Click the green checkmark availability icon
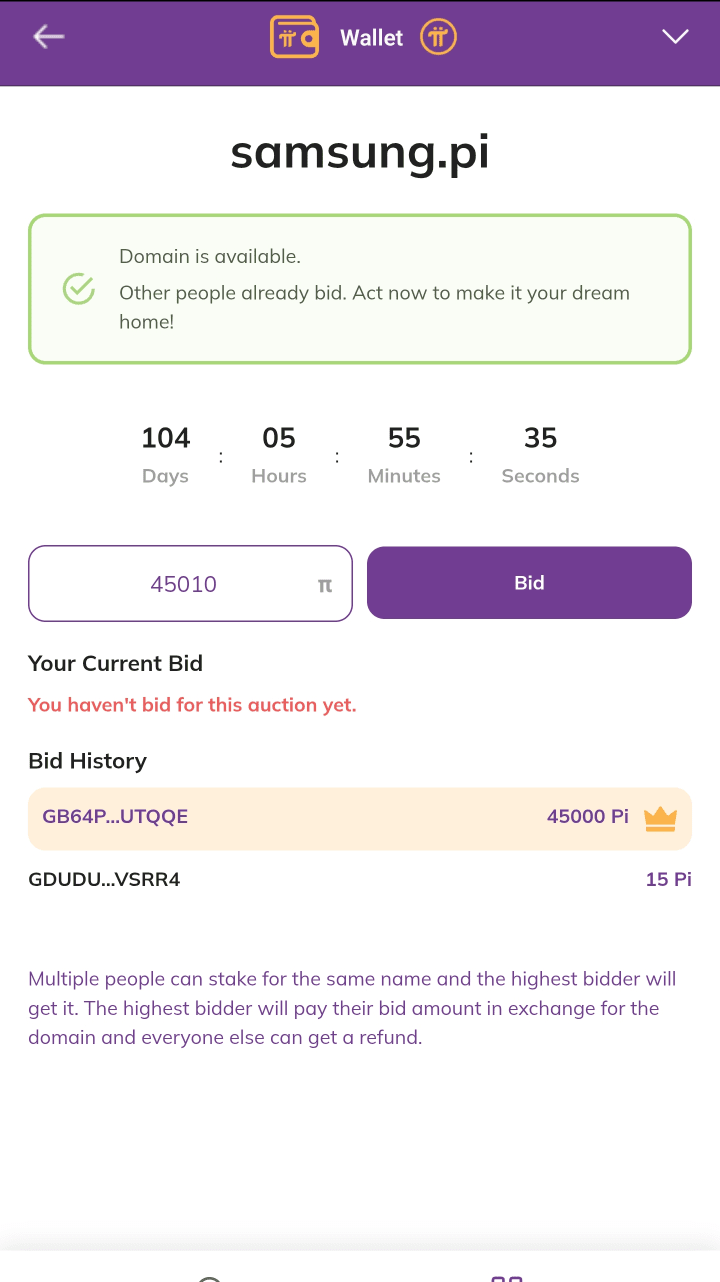Image resolution: width=720 pixels, height=1282 pixels. pos(79,289)
